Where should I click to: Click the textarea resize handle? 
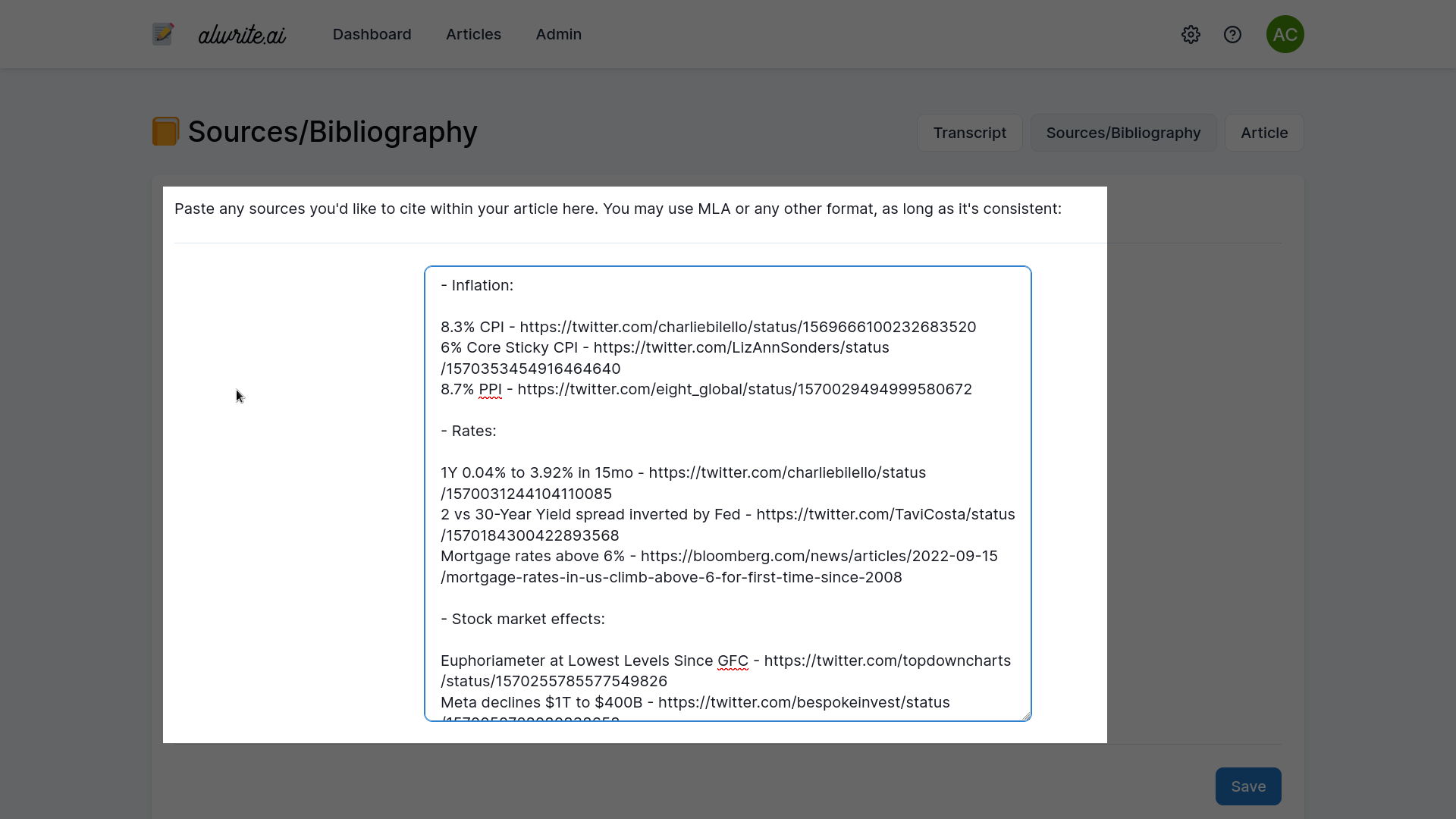1027,715
